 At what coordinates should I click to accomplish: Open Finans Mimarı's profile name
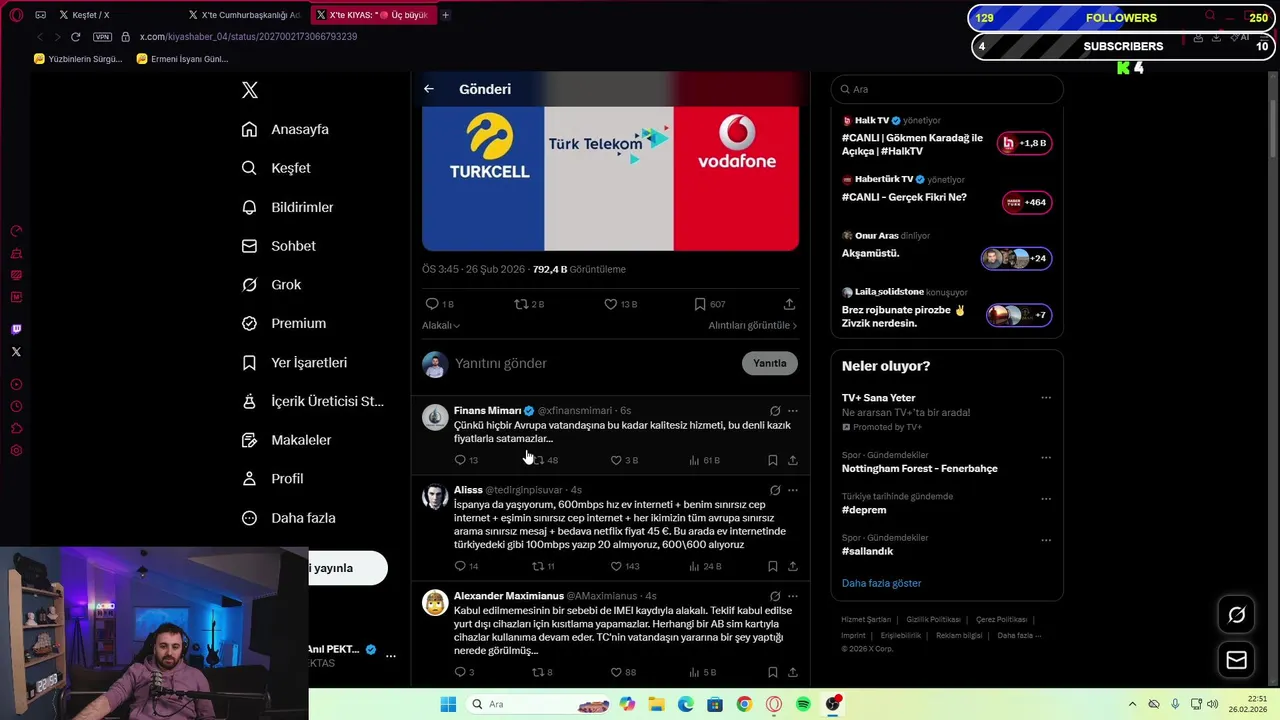point(487,410)
